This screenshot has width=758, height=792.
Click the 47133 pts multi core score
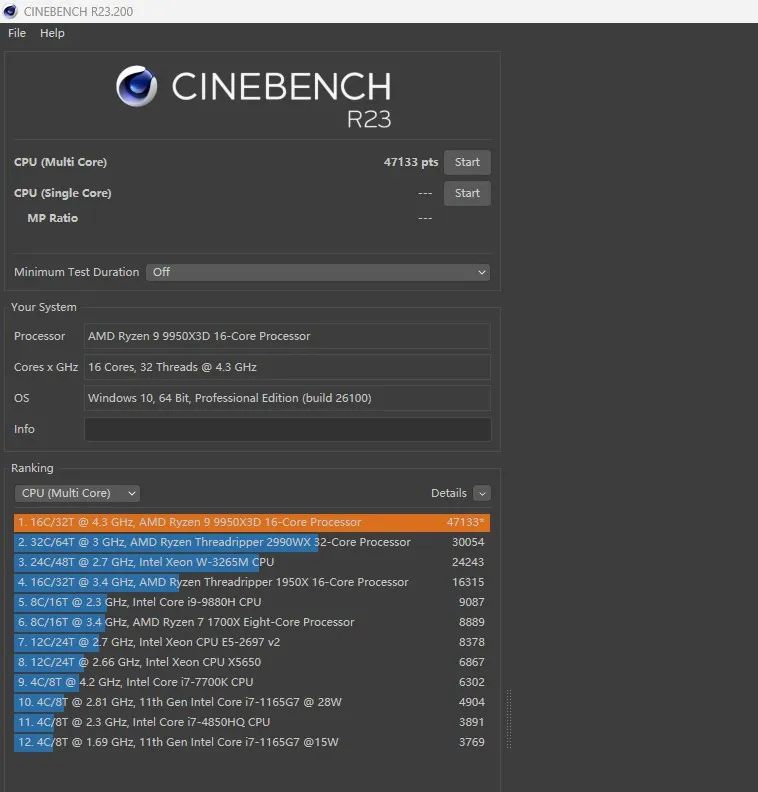(x=411, y=162)
